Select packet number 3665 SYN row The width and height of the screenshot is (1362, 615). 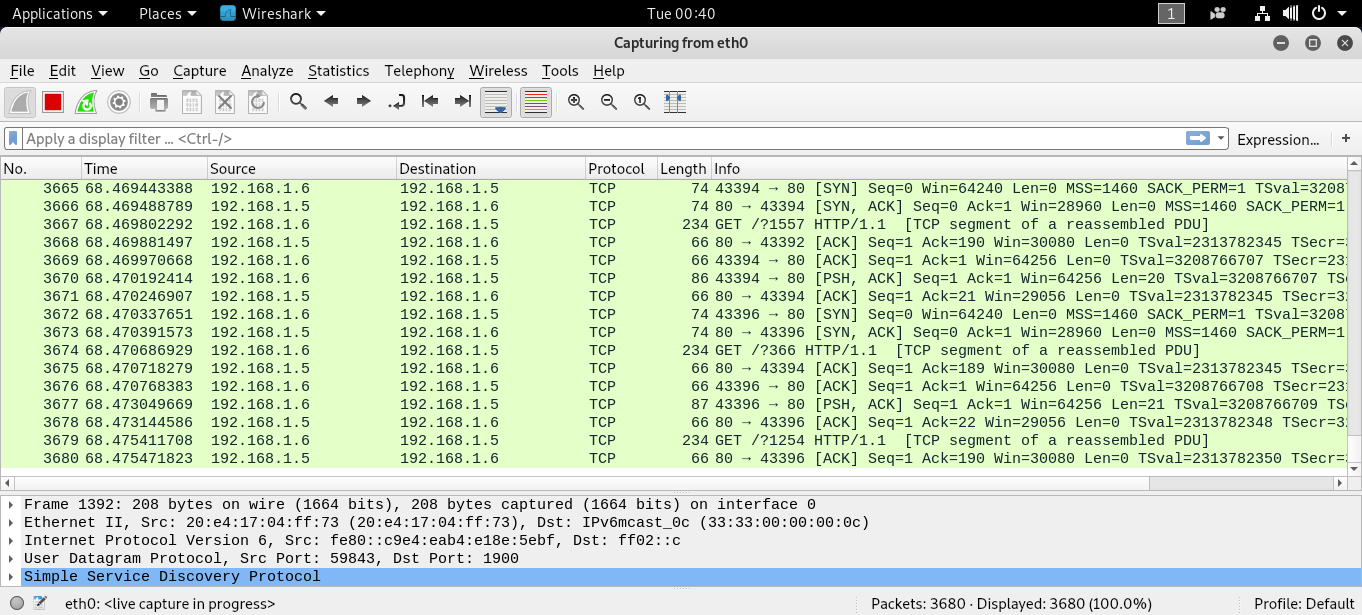673,188
